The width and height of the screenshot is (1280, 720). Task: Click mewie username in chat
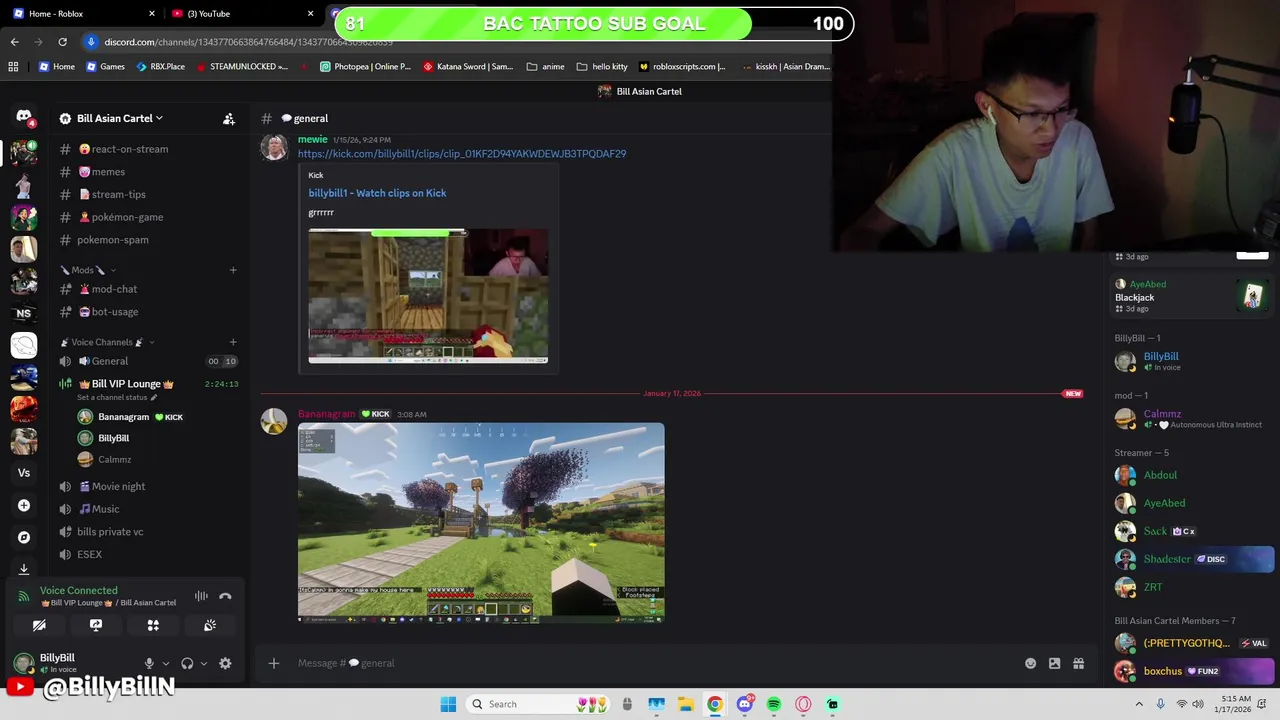coord(312,140)
